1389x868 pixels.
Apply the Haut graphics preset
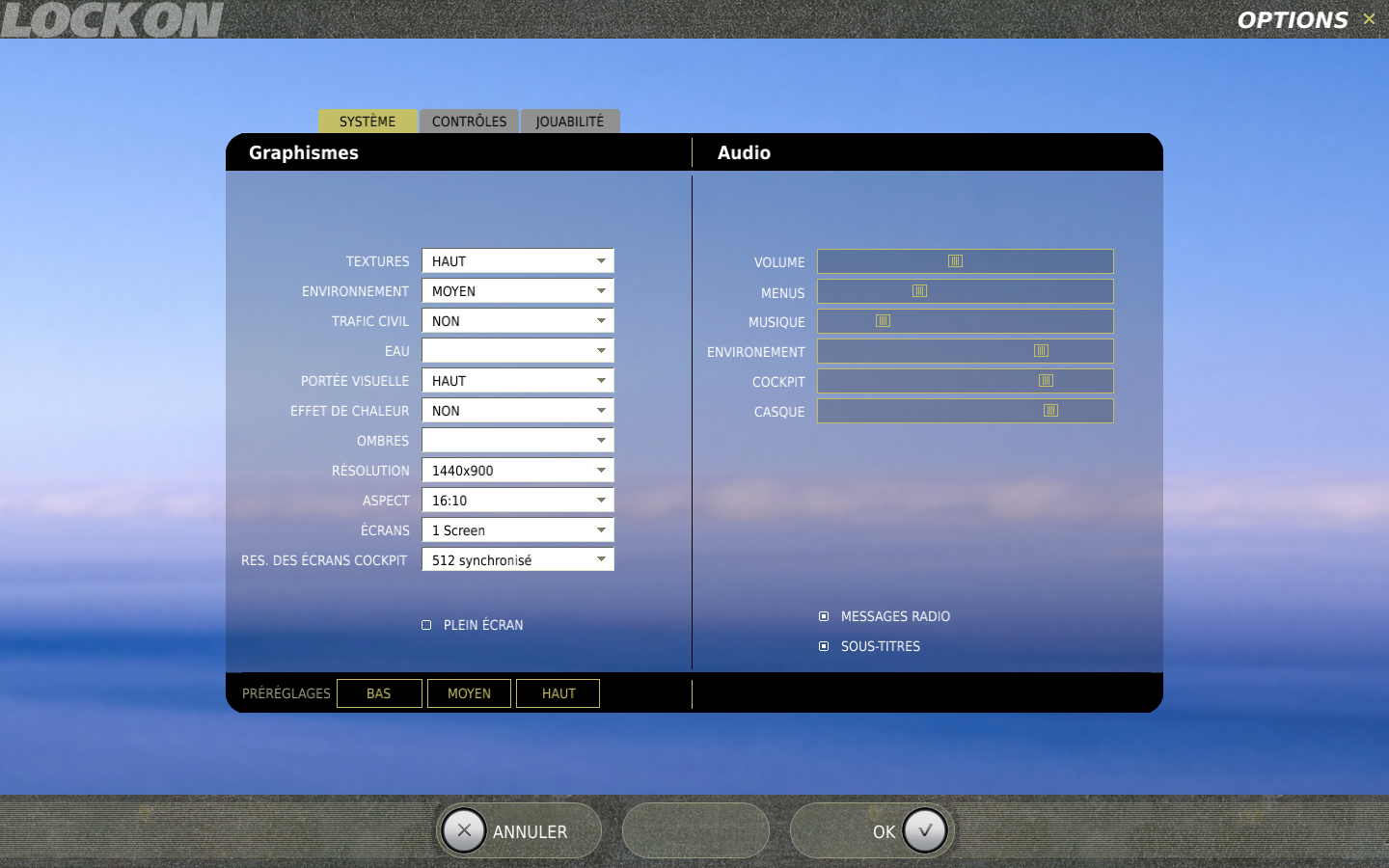[x=558, y=693]
